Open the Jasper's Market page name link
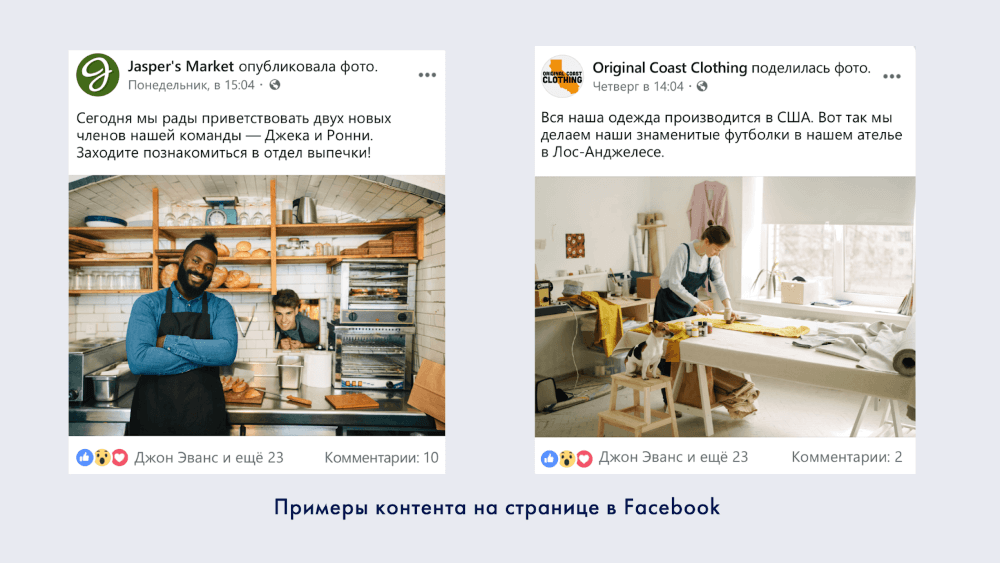This screenshot has width=1000, height=563. pos(180,66)
